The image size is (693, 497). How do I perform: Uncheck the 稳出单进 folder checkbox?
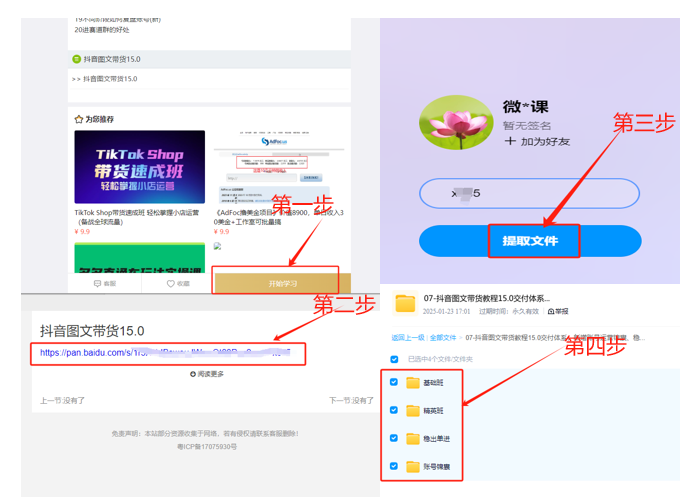(x=394, y=438)
